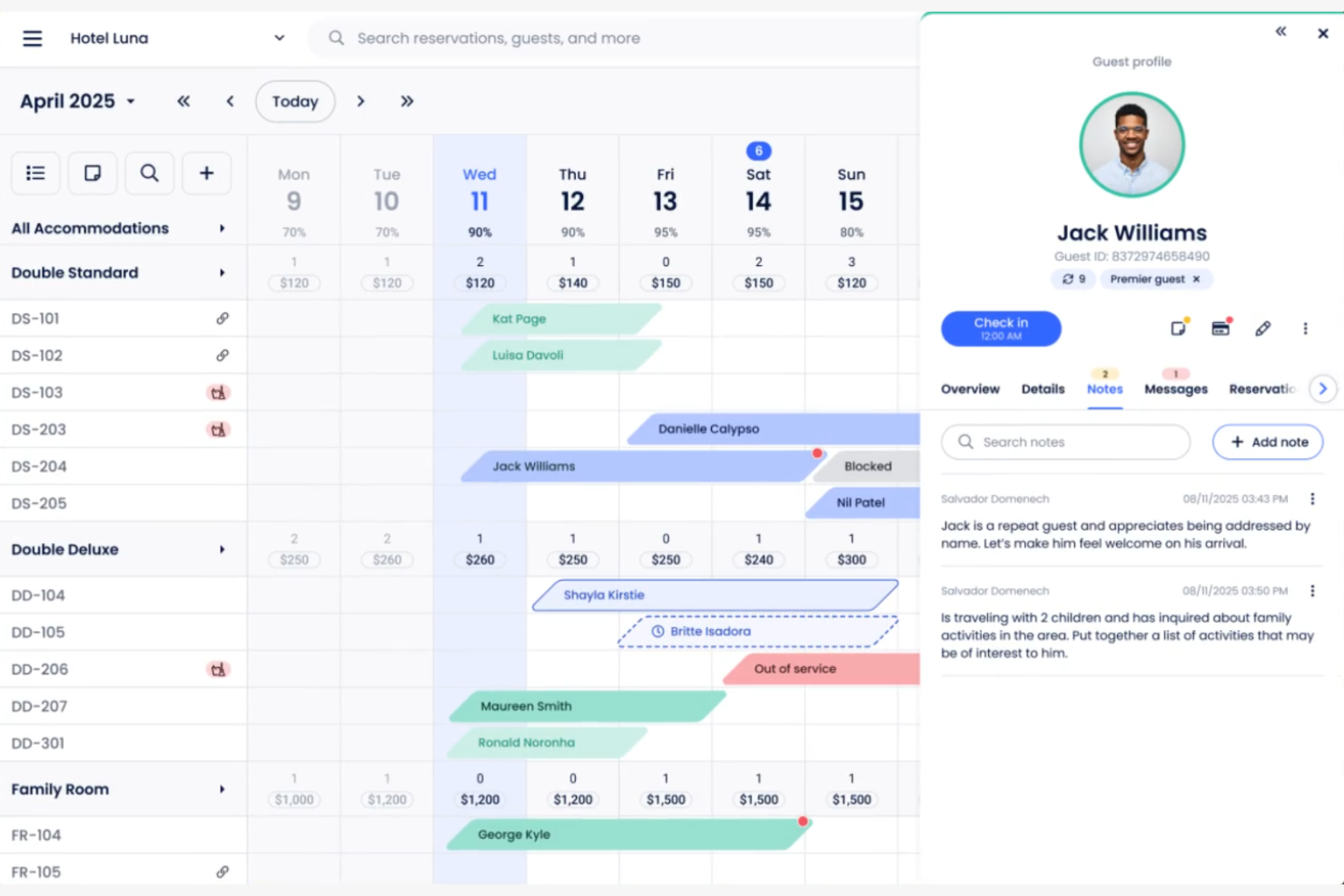Click link icon on room DS-102

click(x=222, y=355)
